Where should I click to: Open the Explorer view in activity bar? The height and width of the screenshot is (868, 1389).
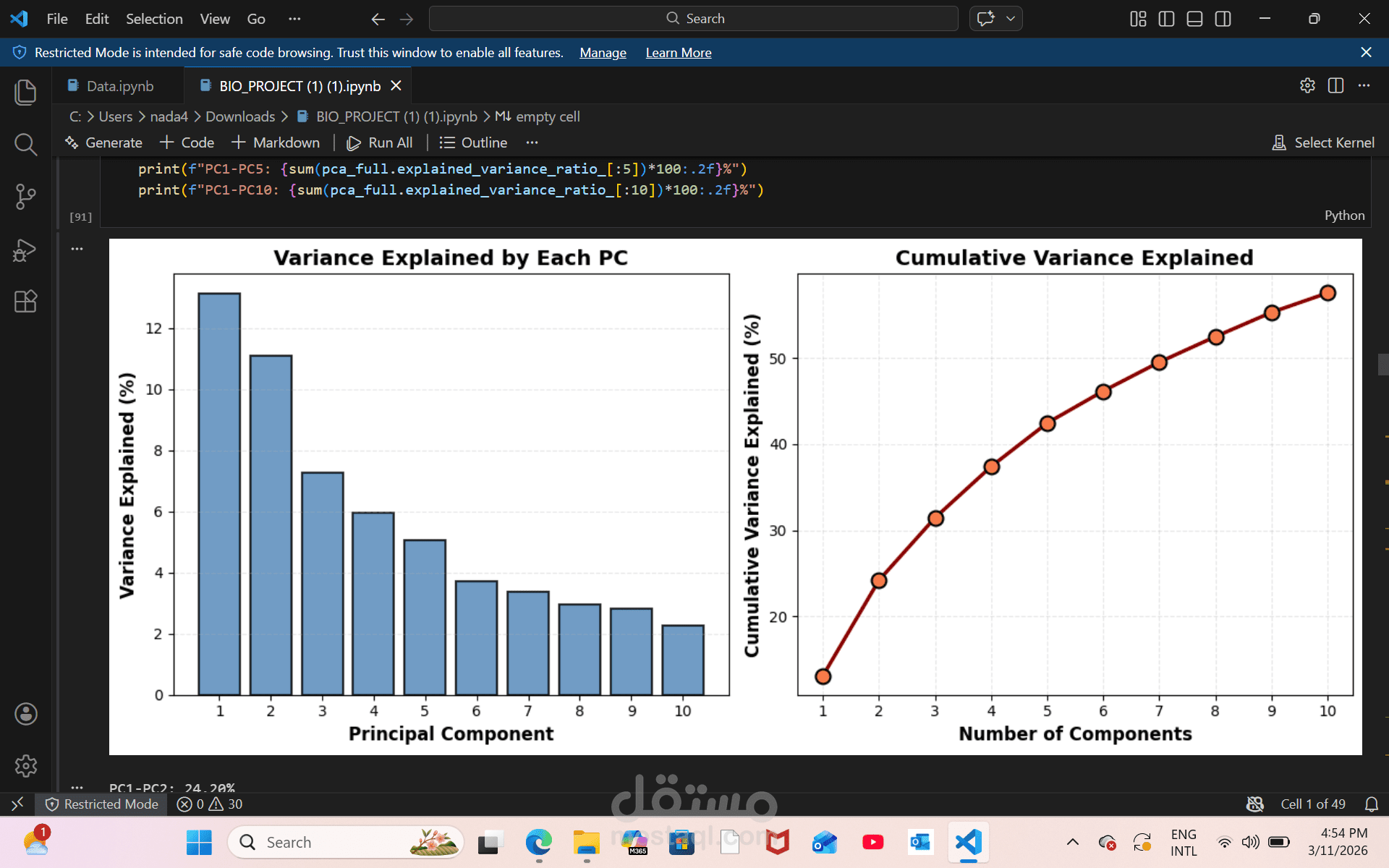pos(25,92)
